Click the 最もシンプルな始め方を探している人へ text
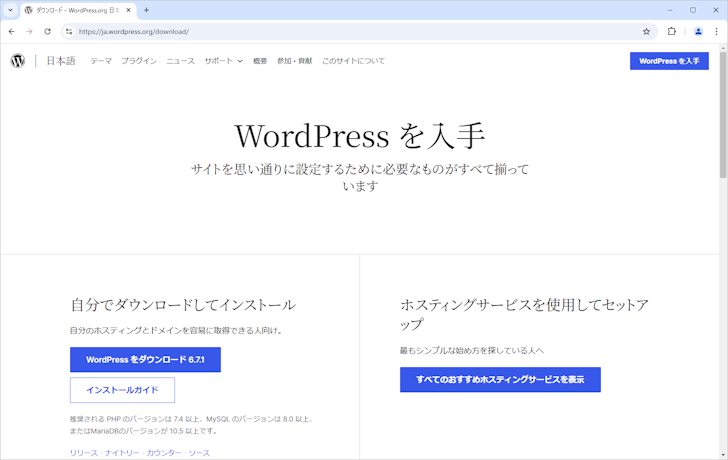This screenshot has width=728, height=460. pyautogui.click(x=472, y=350)
